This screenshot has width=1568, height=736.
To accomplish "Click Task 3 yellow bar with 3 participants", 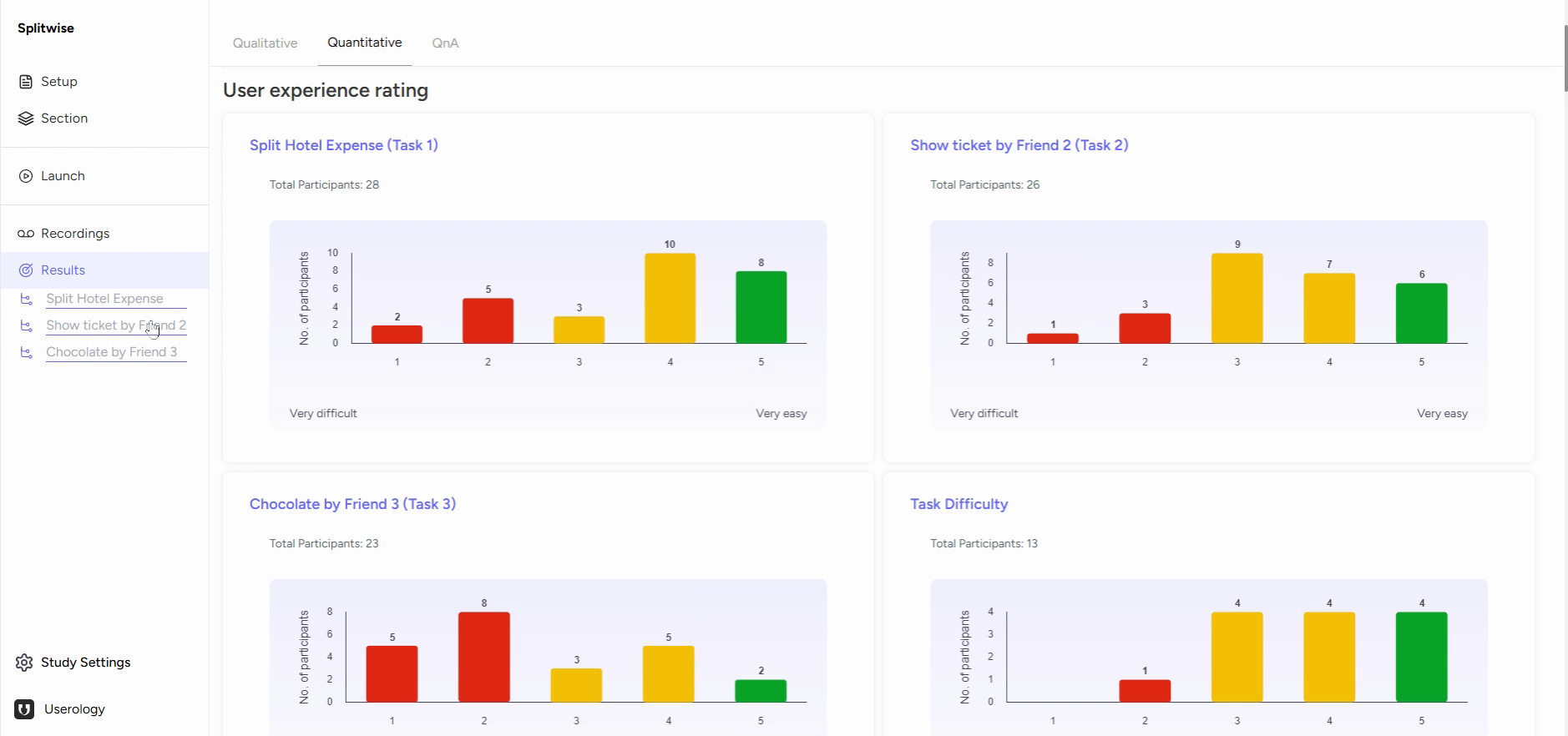I will 576,685.
